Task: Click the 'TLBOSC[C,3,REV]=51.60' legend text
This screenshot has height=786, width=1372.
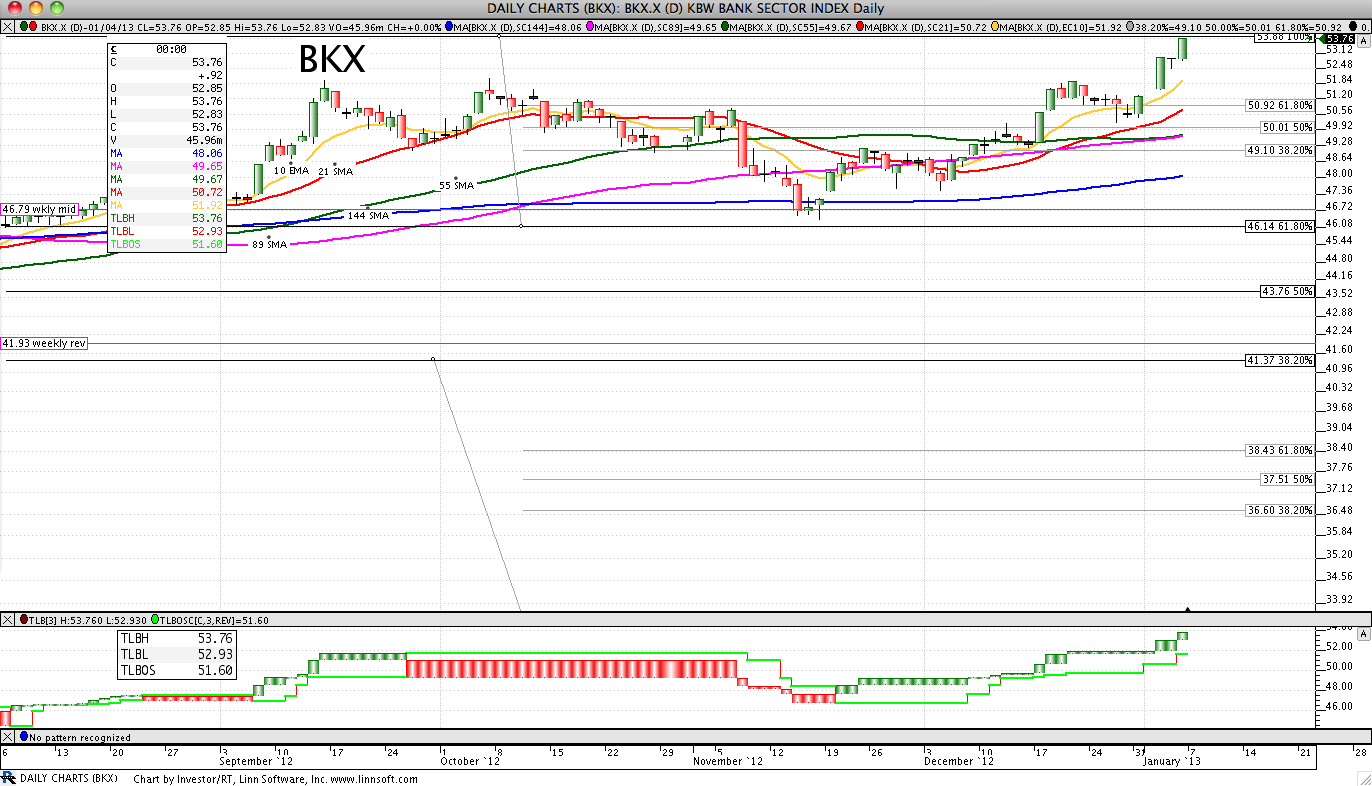Action: pos(215,620)
